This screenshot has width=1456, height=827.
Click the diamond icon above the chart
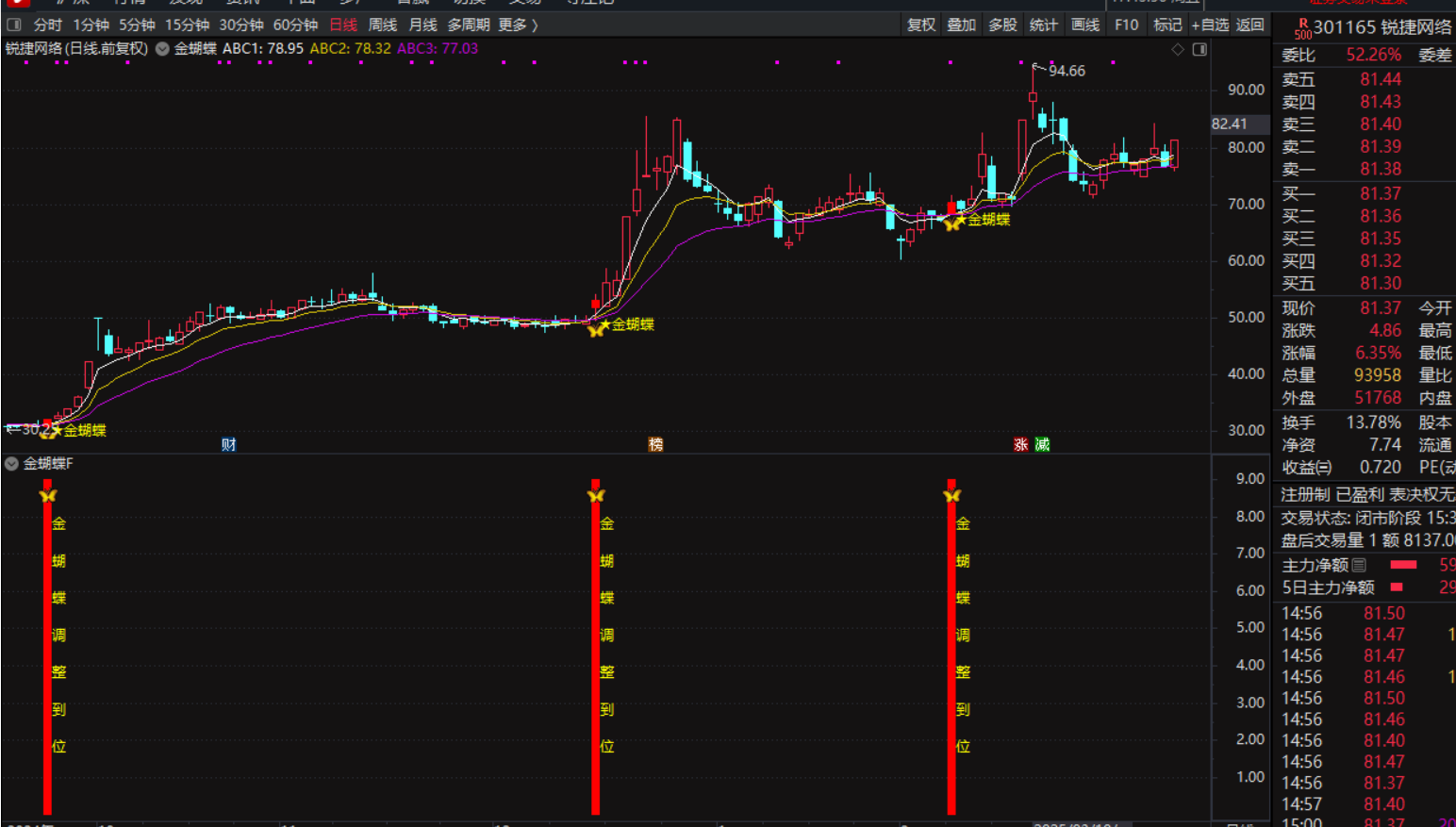(1177, 49)
